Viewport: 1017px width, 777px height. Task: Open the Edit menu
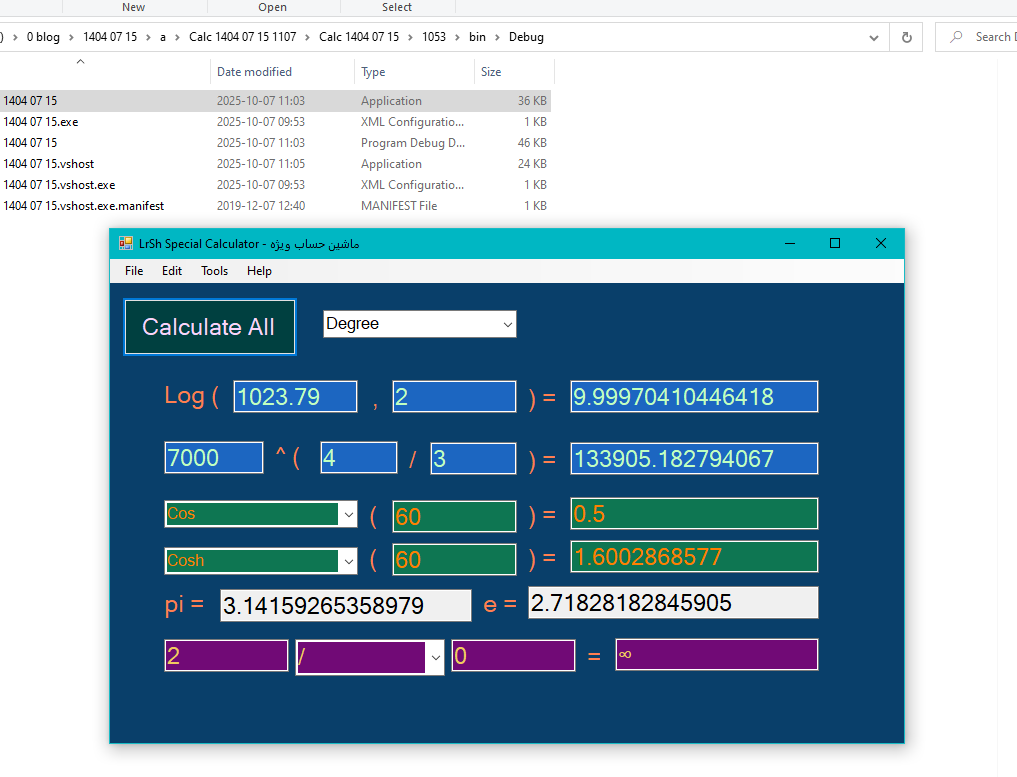pos(172,271)
